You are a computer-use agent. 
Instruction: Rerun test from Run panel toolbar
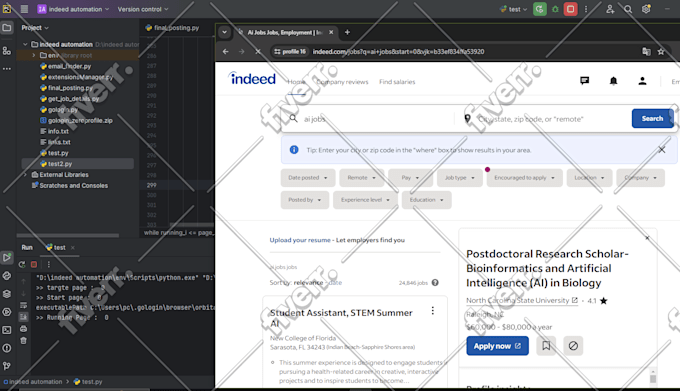(x=22, y=264)
